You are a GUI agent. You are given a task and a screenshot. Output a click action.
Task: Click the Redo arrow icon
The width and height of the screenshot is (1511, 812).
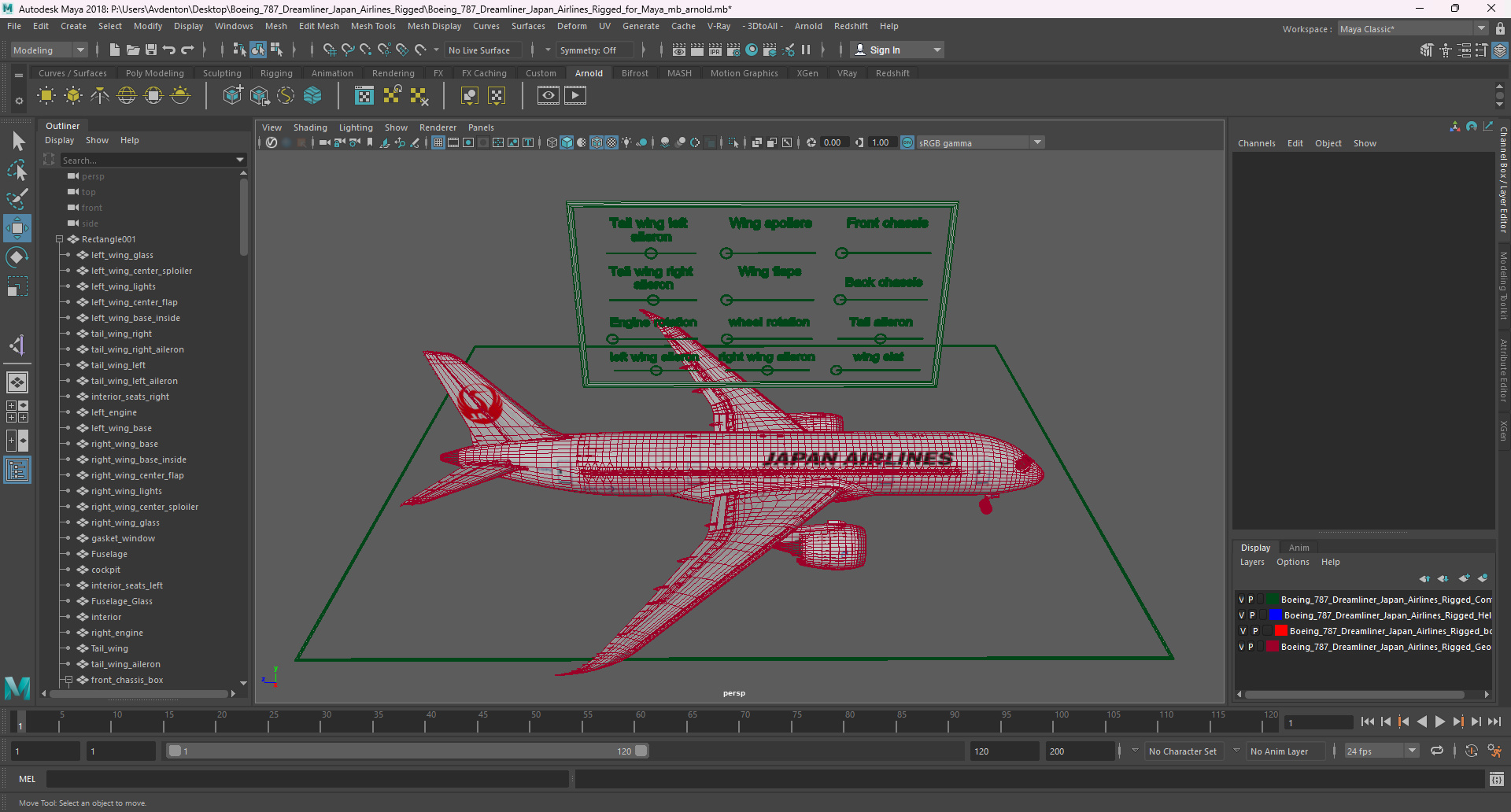click(x=187, y=50)
